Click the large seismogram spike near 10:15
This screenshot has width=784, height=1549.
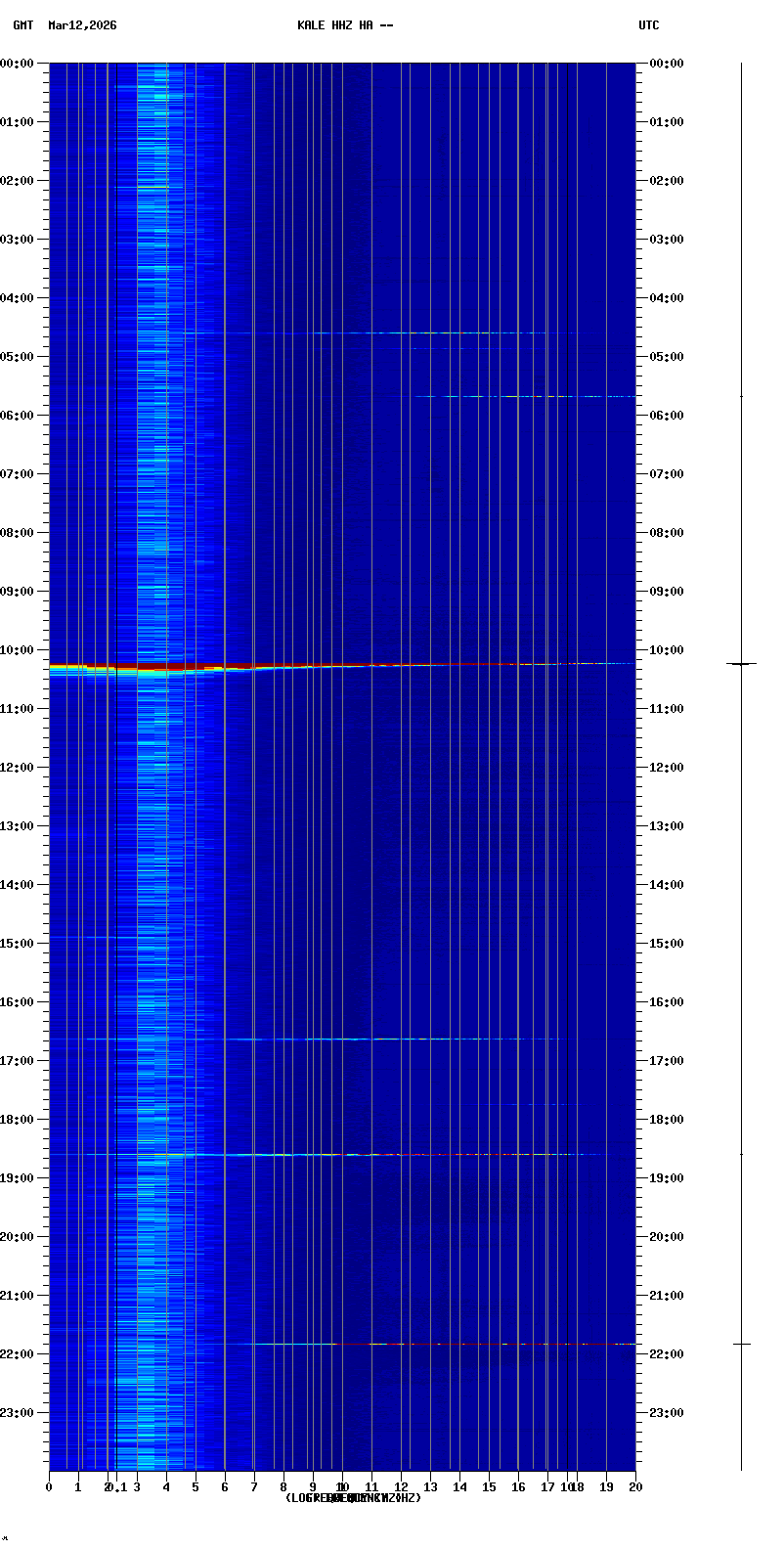click(x=741, y=664)
